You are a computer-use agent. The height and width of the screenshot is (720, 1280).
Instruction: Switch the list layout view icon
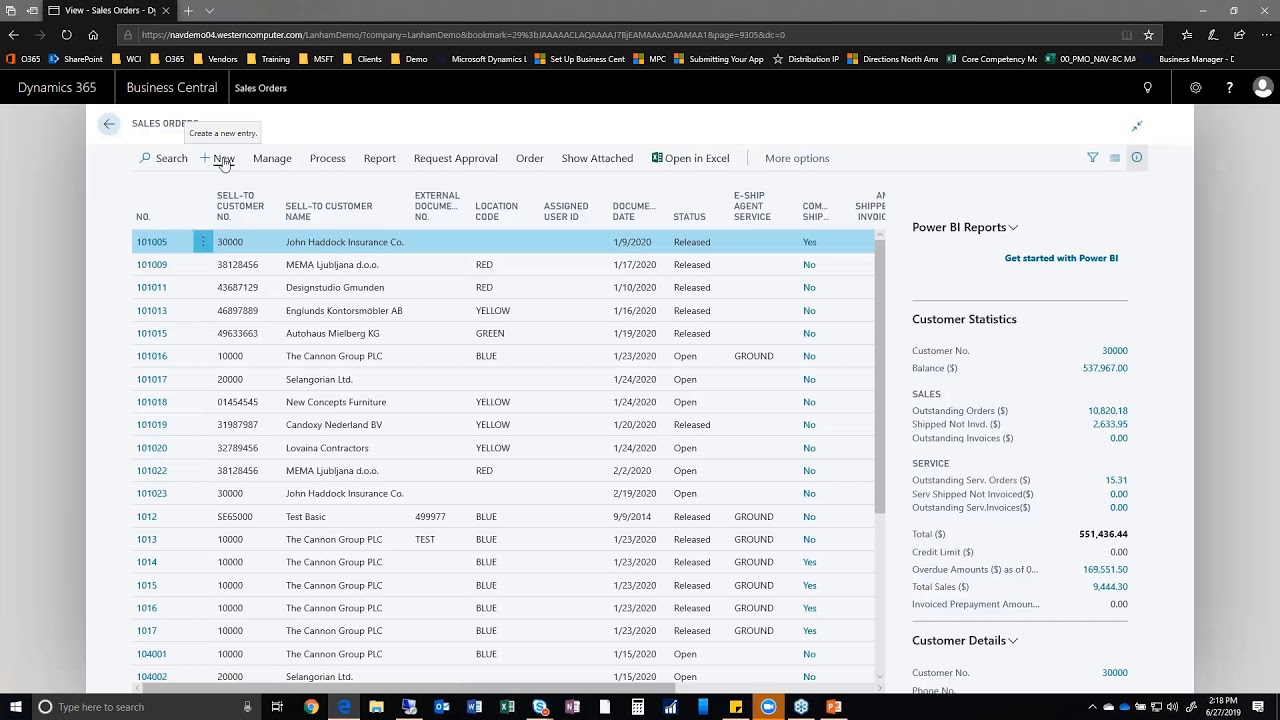tap(1114, 158)
